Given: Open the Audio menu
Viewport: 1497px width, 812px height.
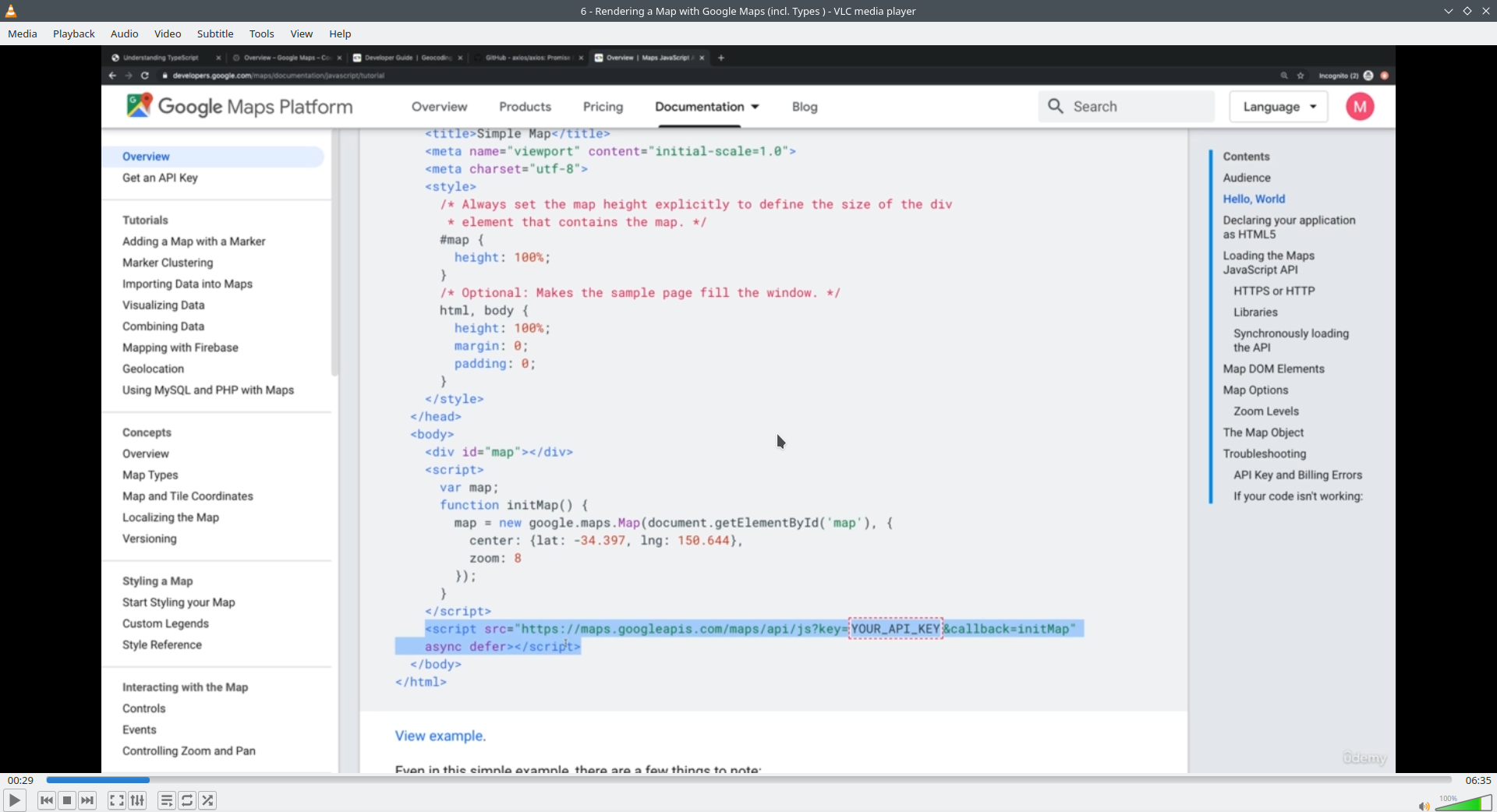Looking at the screenshot, I should point(125,34).
